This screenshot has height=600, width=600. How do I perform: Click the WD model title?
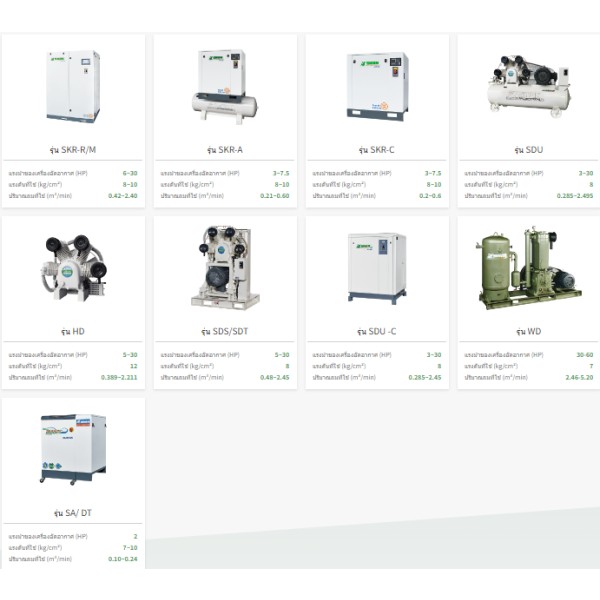point(528,331)
